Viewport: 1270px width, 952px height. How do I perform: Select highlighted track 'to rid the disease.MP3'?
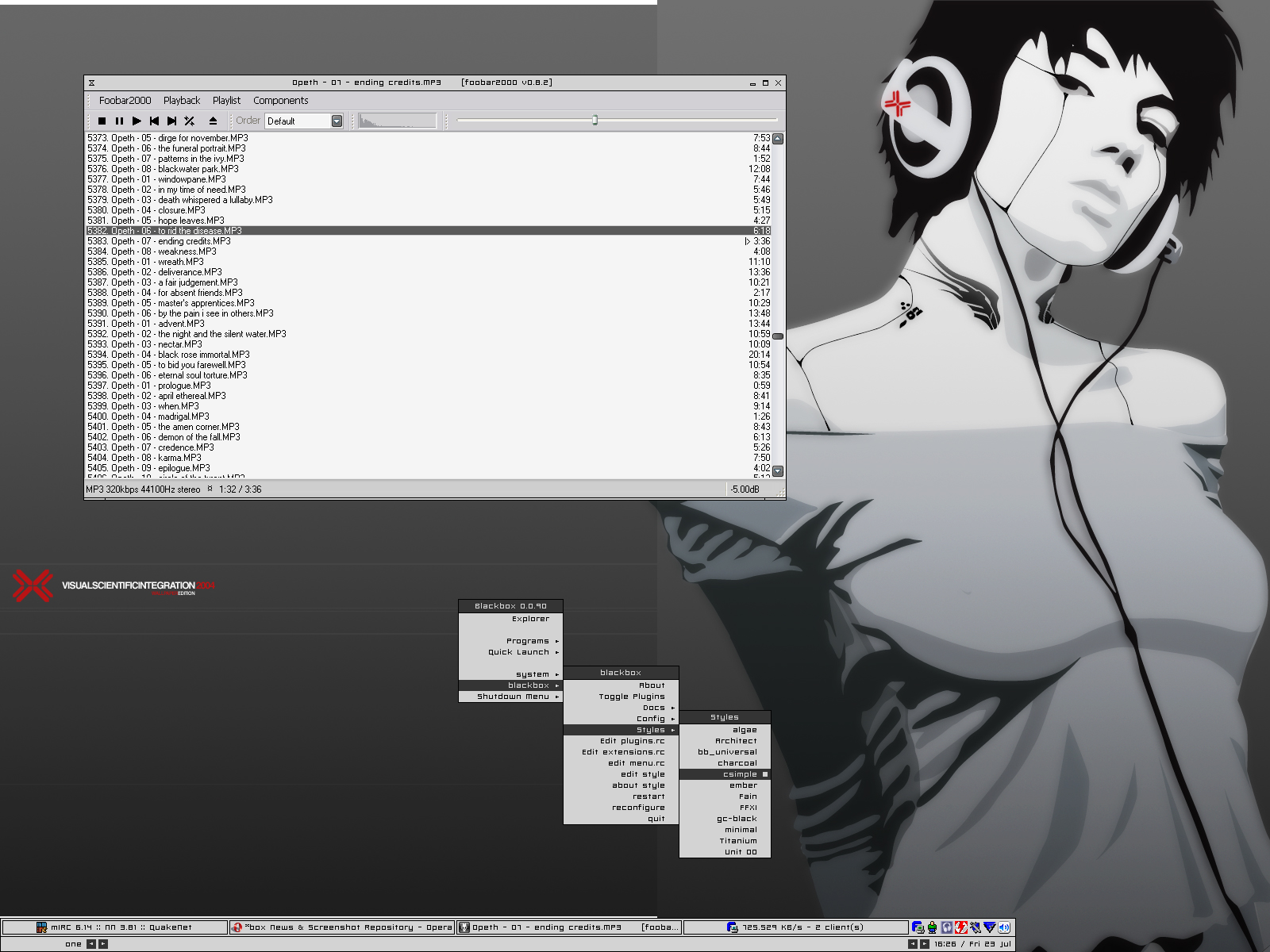pyautogui.click(x=429, y=231)
